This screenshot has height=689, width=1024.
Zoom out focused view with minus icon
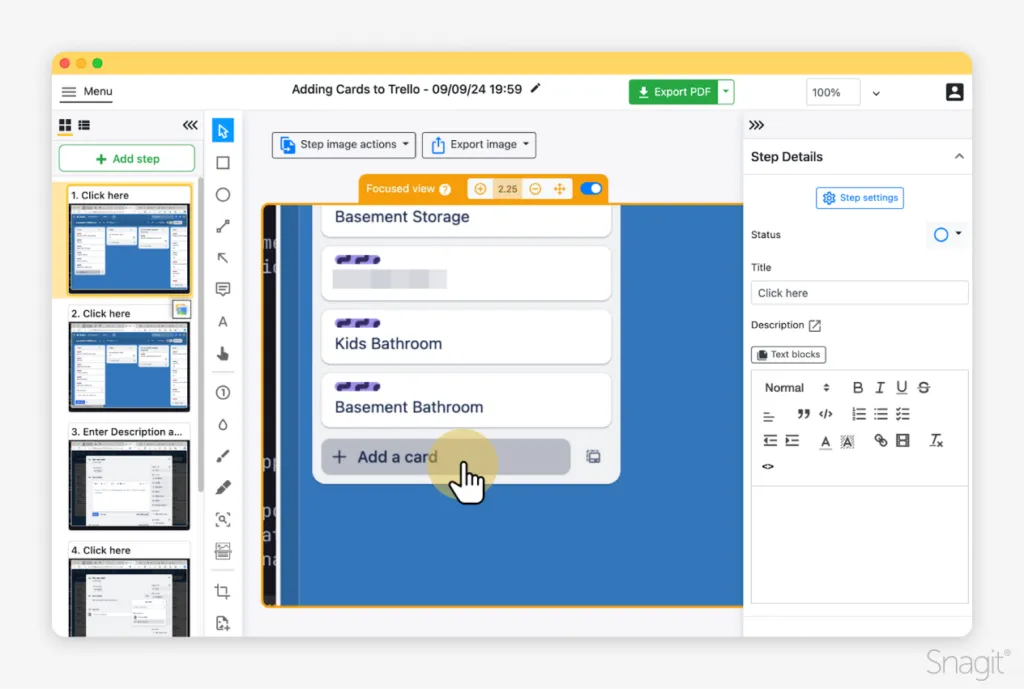click(x=535, y=189)
